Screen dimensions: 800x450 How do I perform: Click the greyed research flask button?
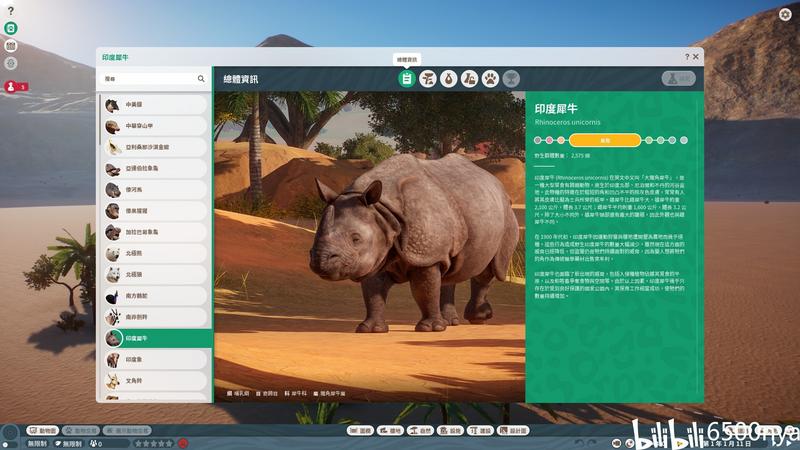tap(679, 79)
